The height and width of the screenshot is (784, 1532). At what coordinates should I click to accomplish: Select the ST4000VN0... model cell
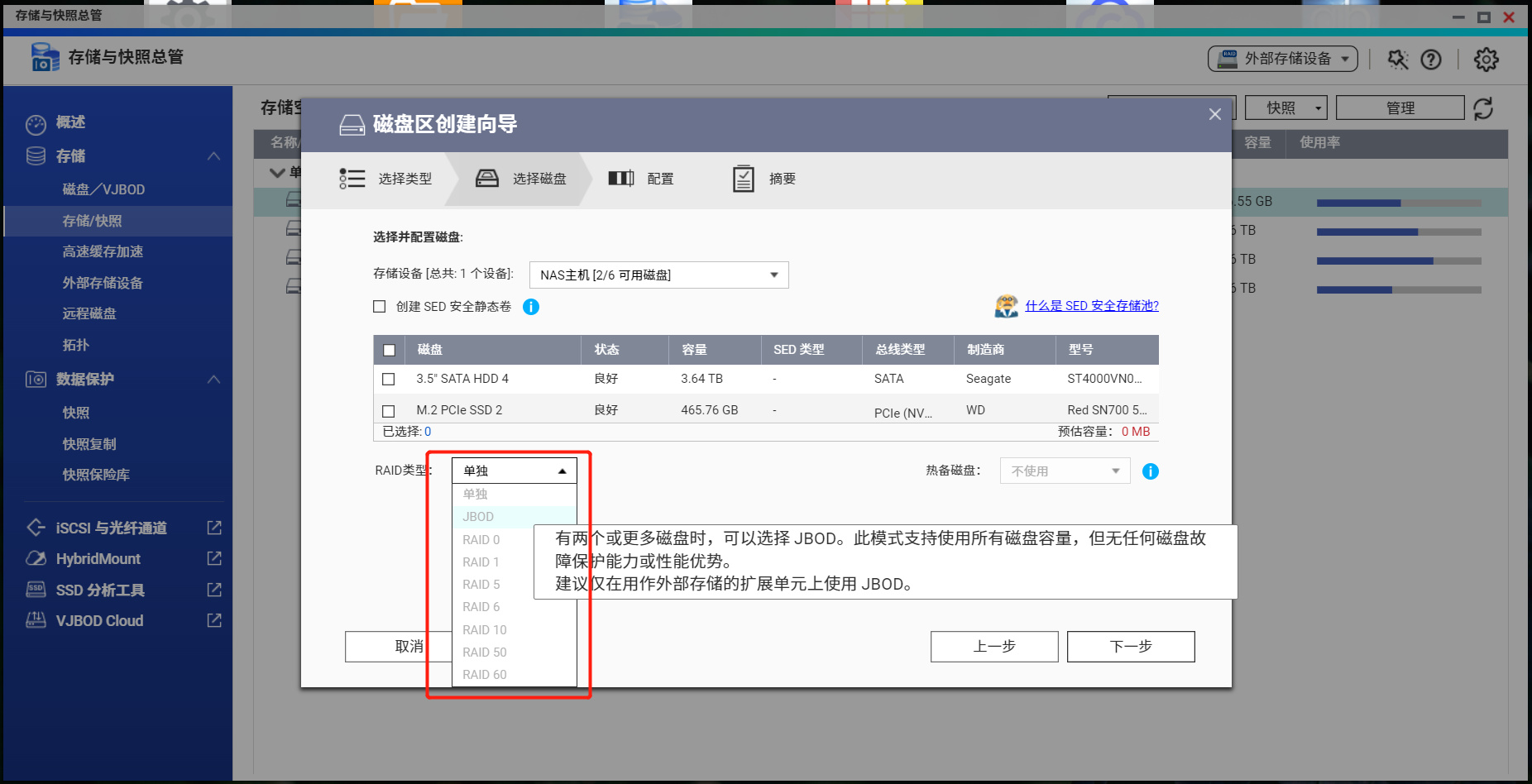1104,379
